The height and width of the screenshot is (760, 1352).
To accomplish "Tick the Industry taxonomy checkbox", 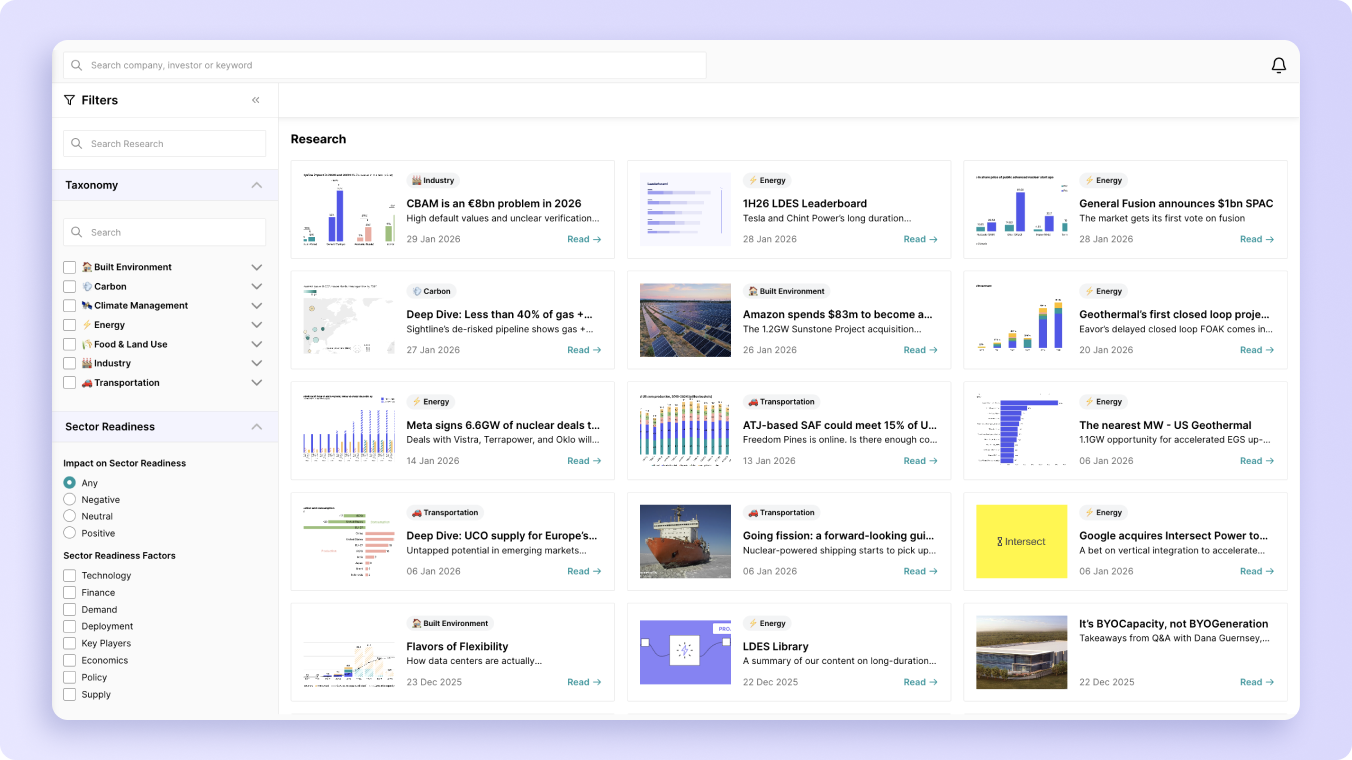I will (x=70, y=364).
